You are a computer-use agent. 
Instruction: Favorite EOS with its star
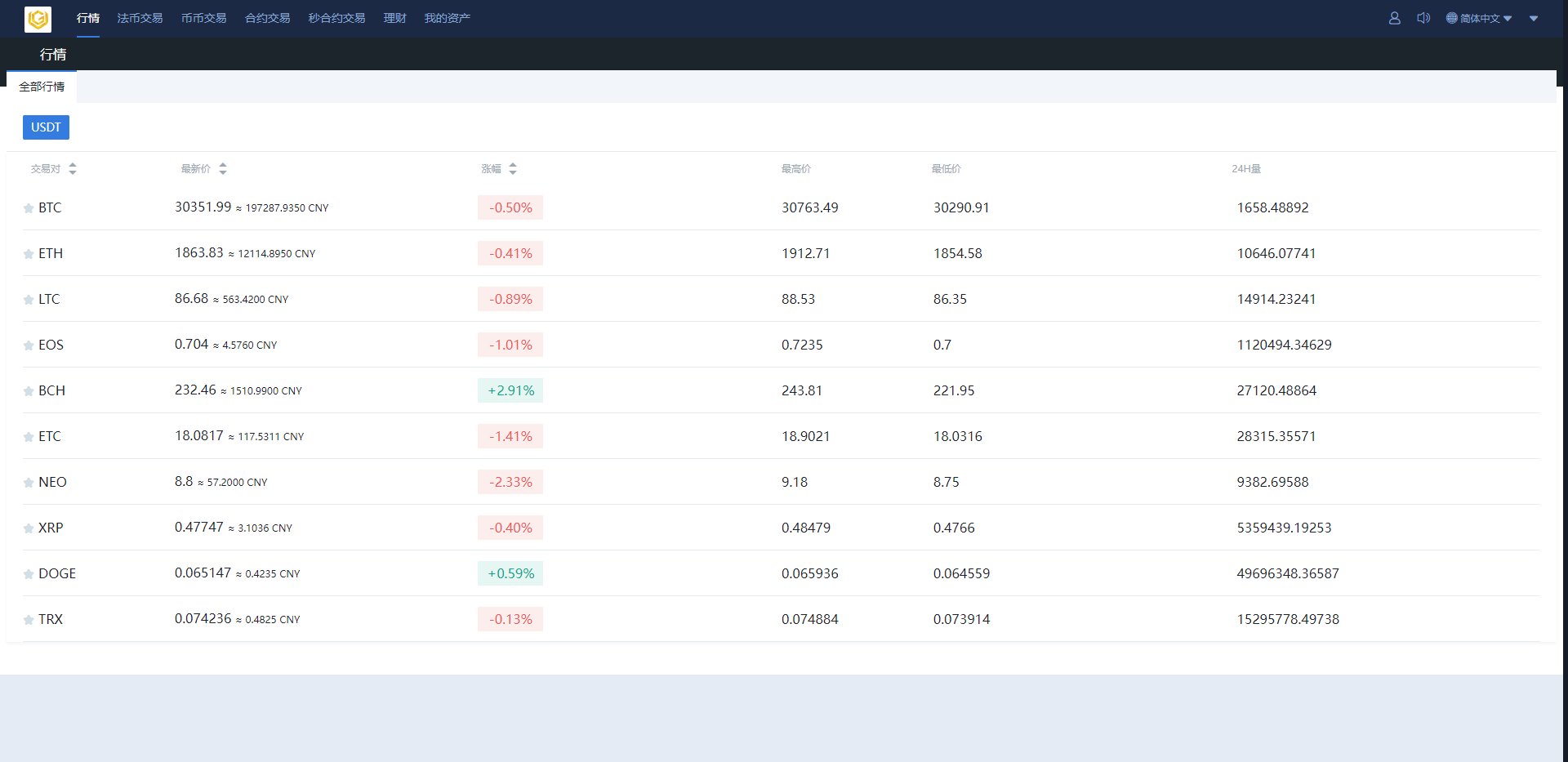tap(29, 345)
